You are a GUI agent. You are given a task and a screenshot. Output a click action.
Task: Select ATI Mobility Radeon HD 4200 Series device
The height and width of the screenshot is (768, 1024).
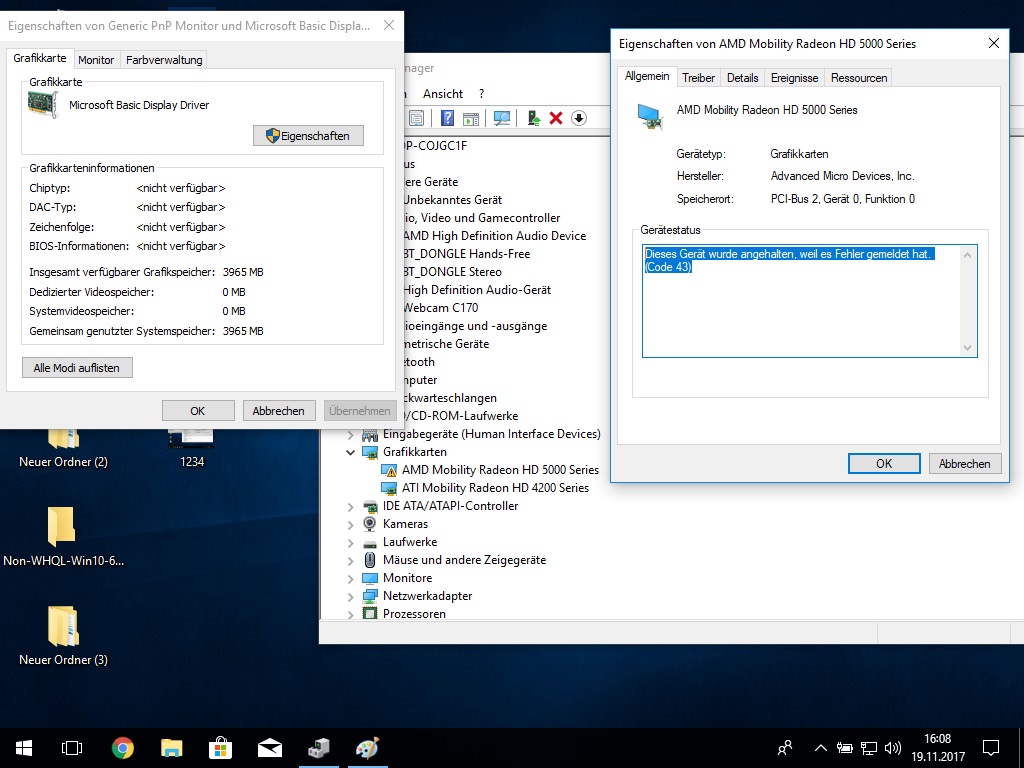[x=495, y=488]
